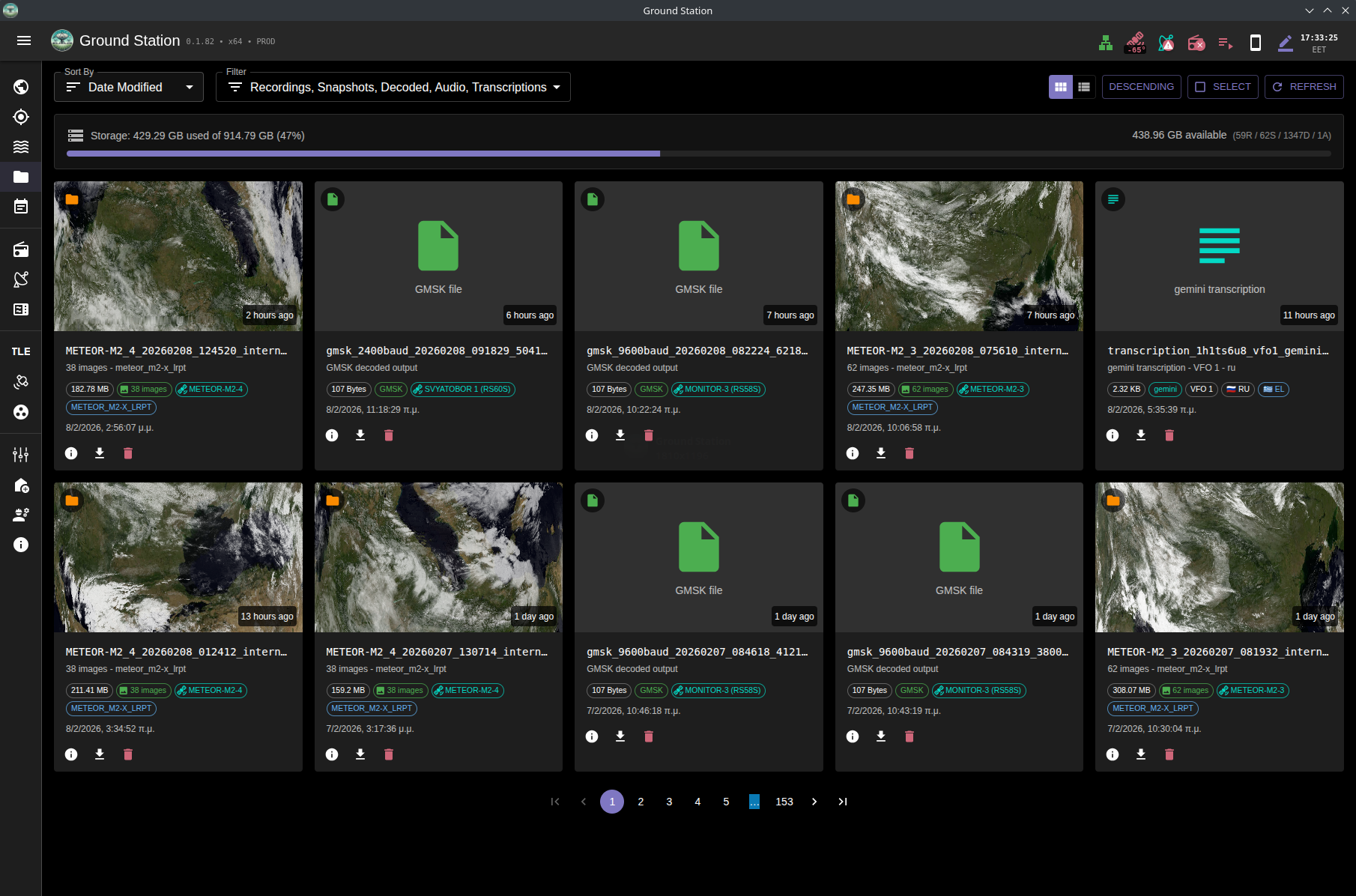
Task: Open the Filter dropdown for recordings
Action: [393, 86]
